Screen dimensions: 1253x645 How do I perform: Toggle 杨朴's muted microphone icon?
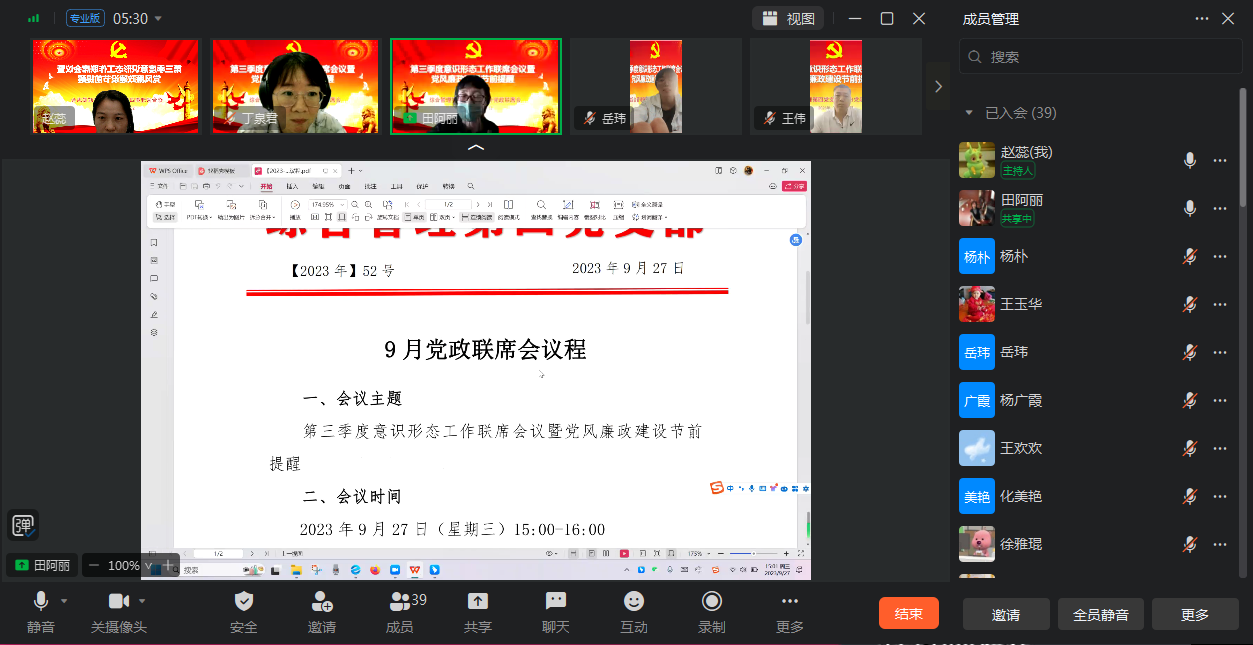[x=1189, y=256]
